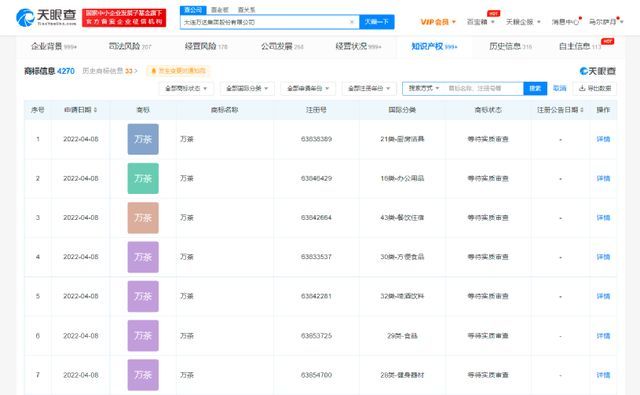
Task: Open the 历史信息 tab
Action: 510,46
